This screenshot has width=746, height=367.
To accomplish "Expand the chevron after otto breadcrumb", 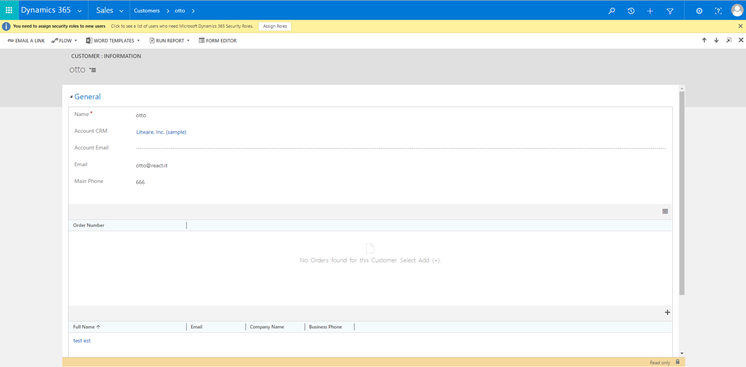I will coord(193,10).
